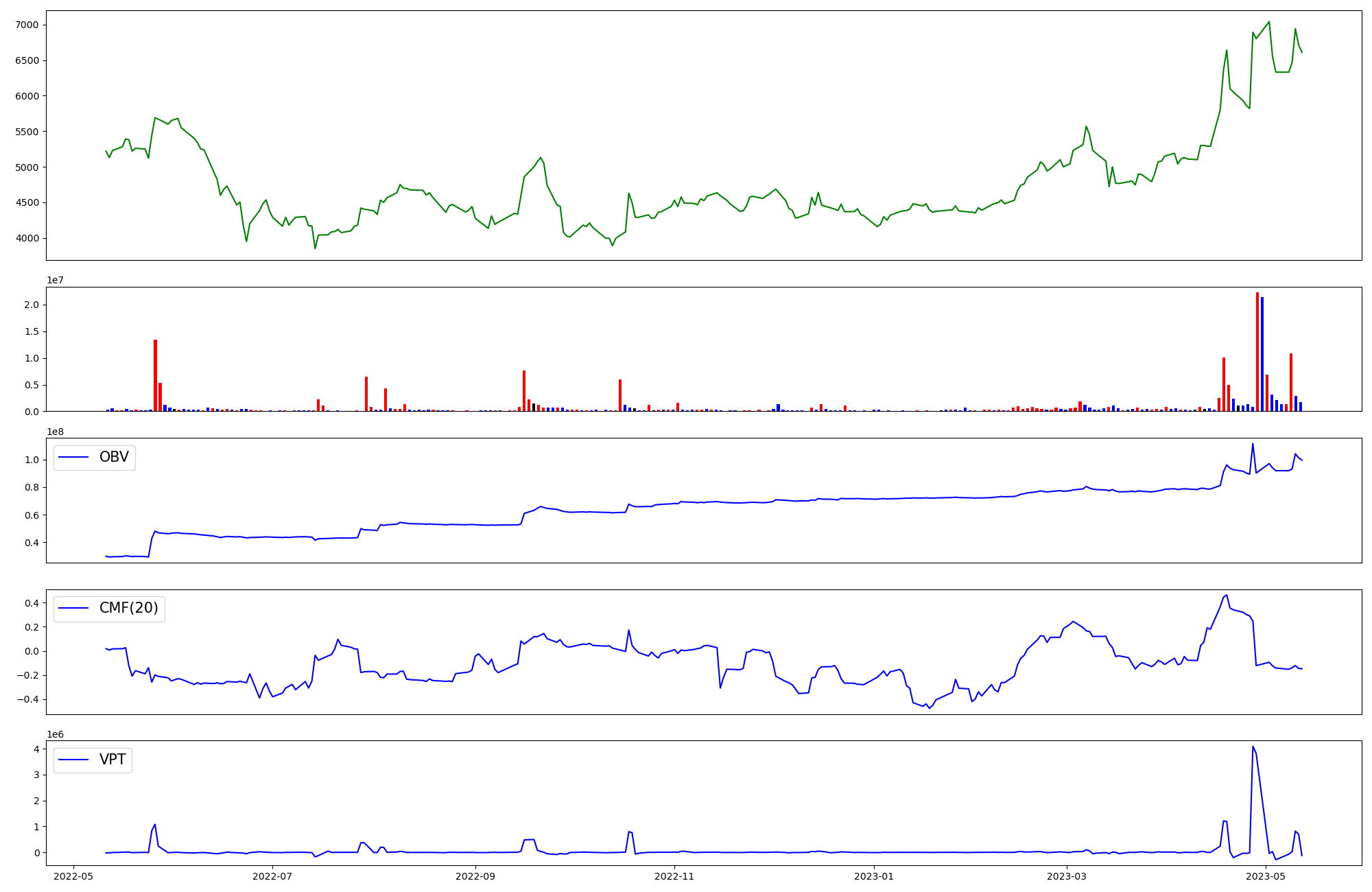Click the 2023-03 date tick label
The image size is (1372, 892).
click(x=1067, y=876)
